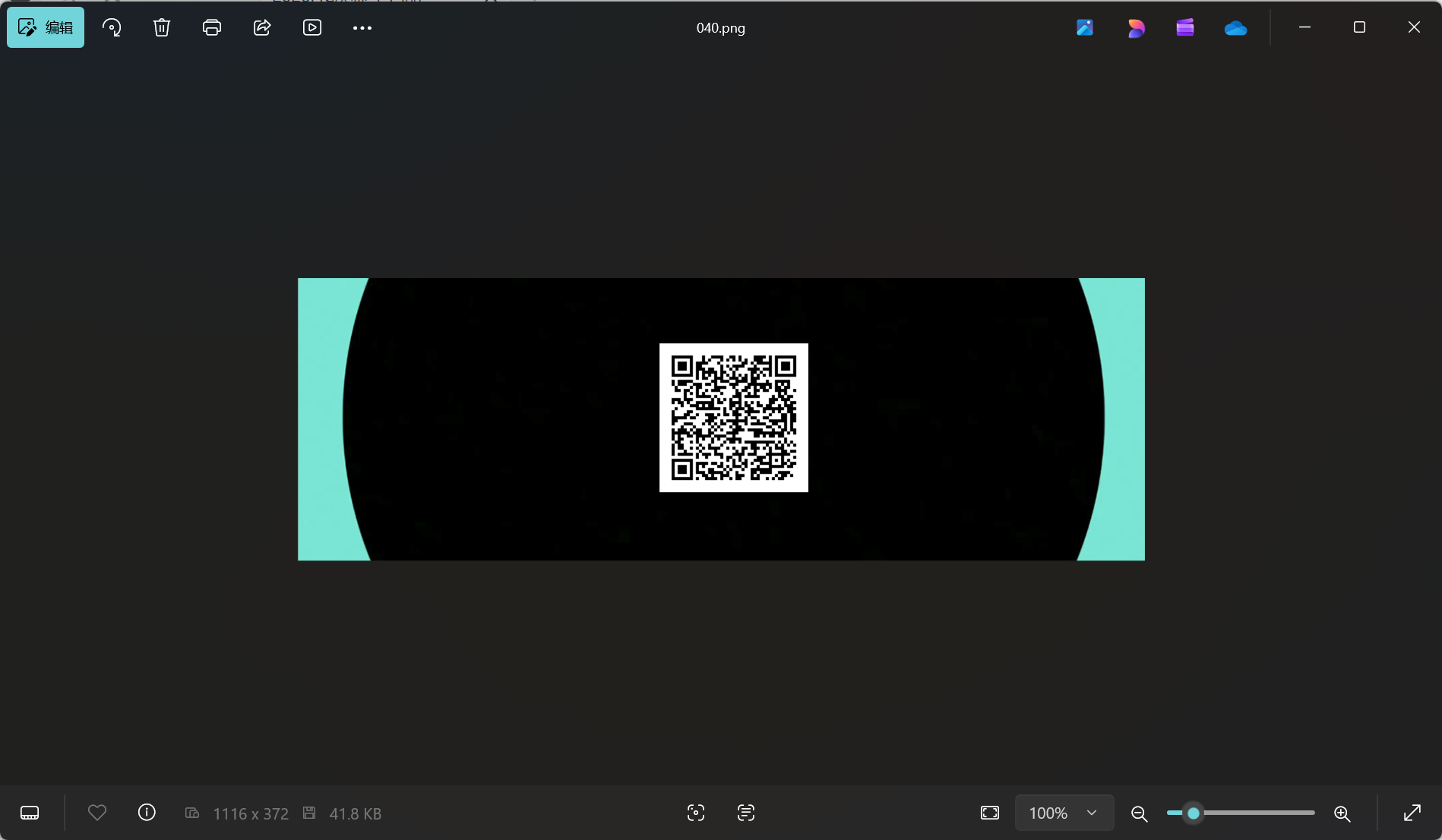The image size is (1442, 840).
Task: Show file info with the info icon
Action: click(x=147, y=813)
